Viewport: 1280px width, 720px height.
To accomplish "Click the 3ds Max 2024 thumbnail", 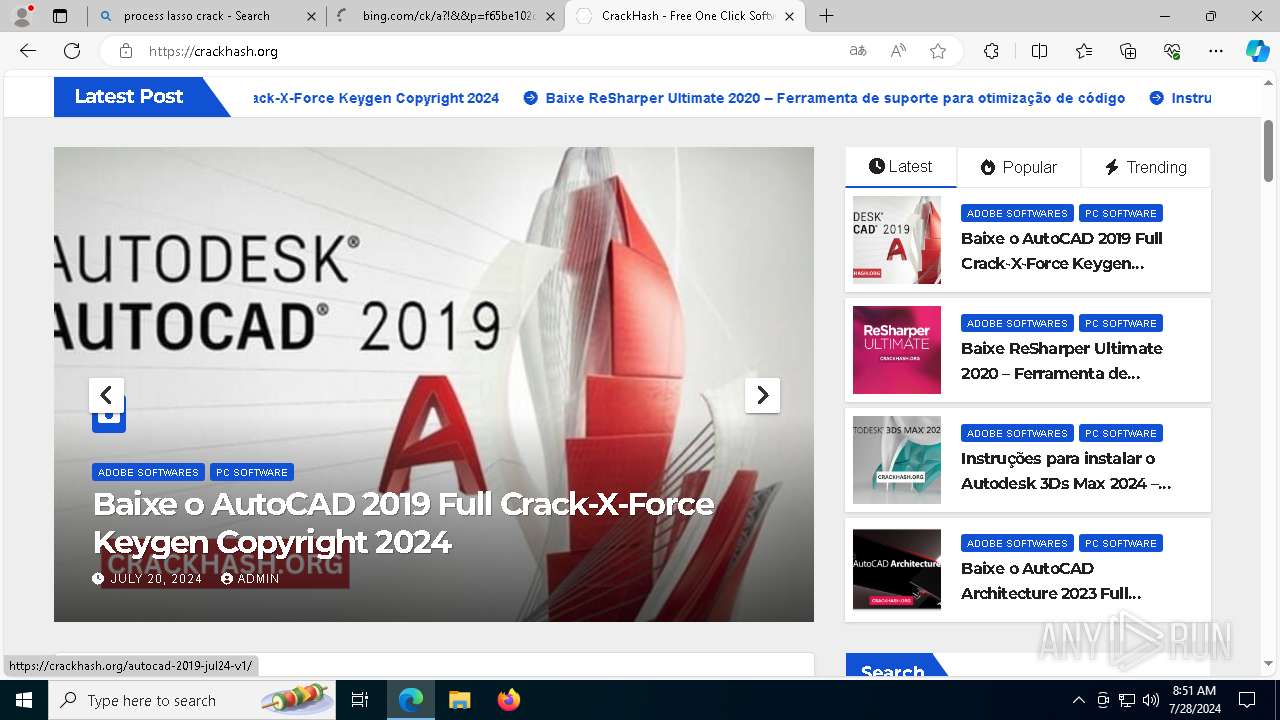I will tap(897, 460).
